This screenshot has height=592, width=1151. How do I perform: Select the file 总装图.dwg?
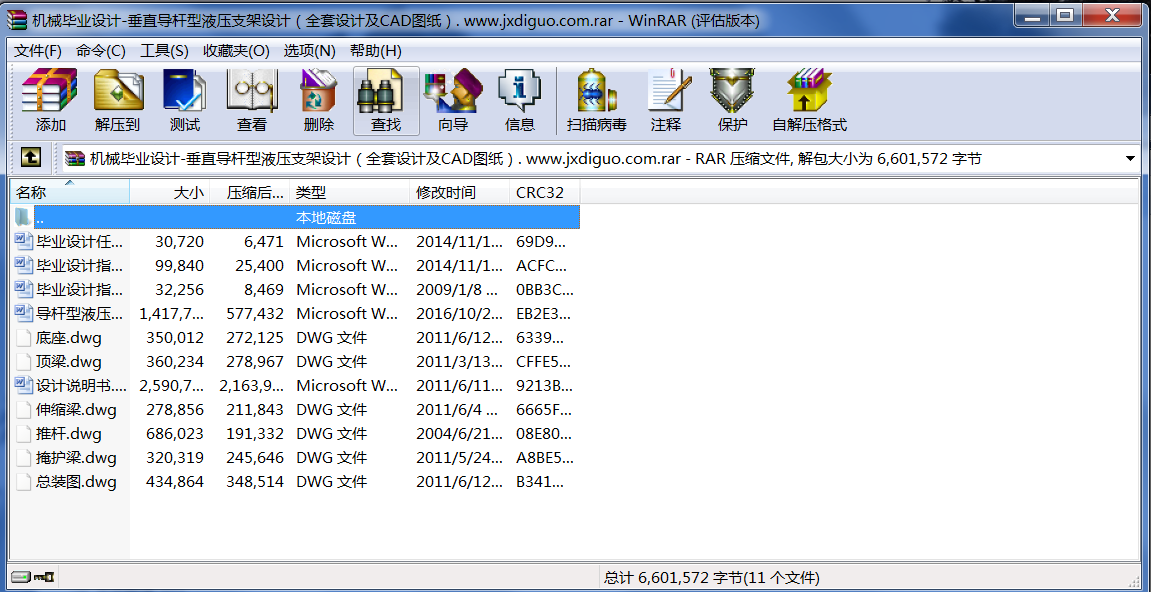(296, 483)
